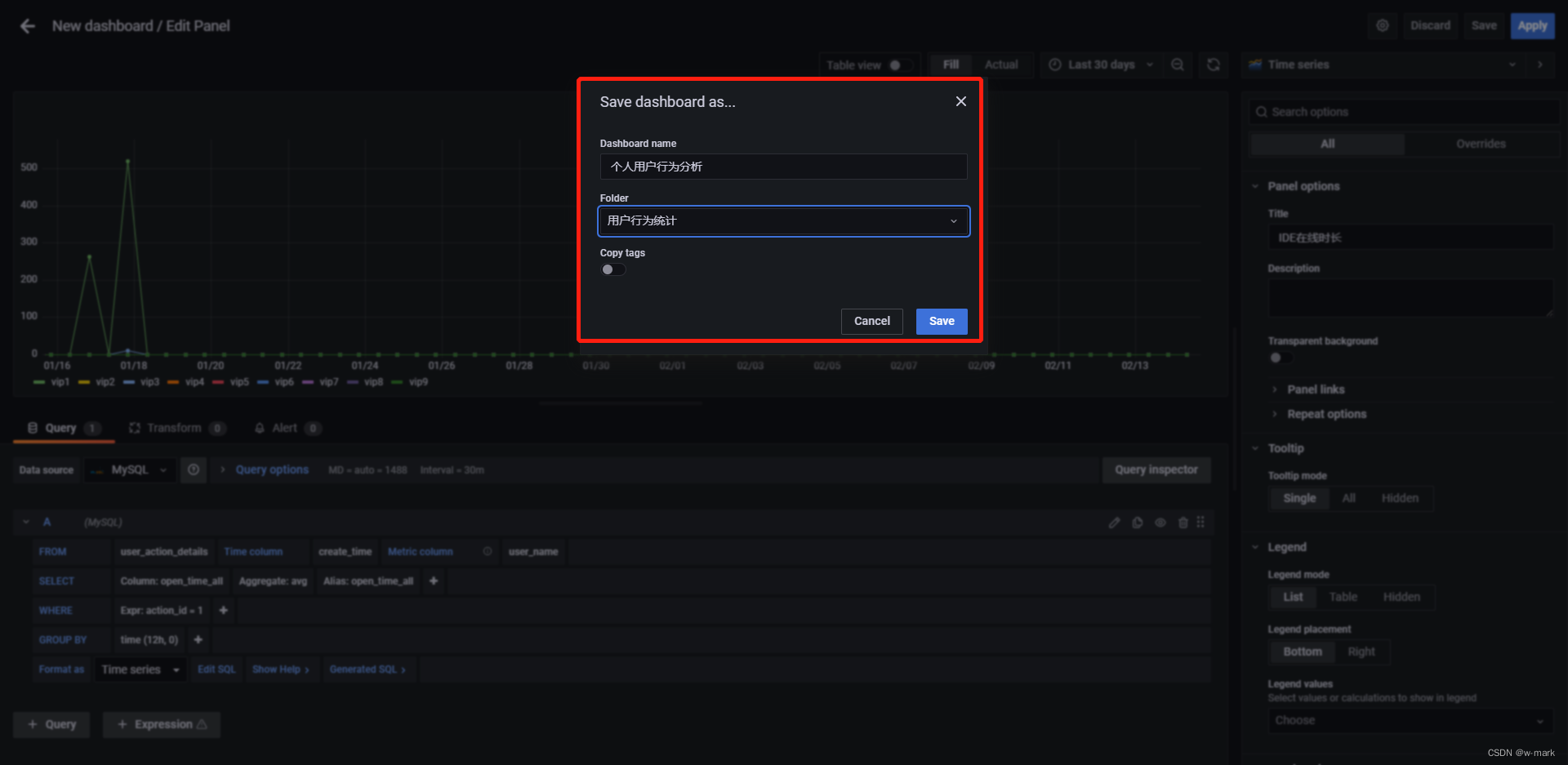Click the edit pencil icon for query A
Viewport: 1568px width, 765px height.
(1114, 523)
